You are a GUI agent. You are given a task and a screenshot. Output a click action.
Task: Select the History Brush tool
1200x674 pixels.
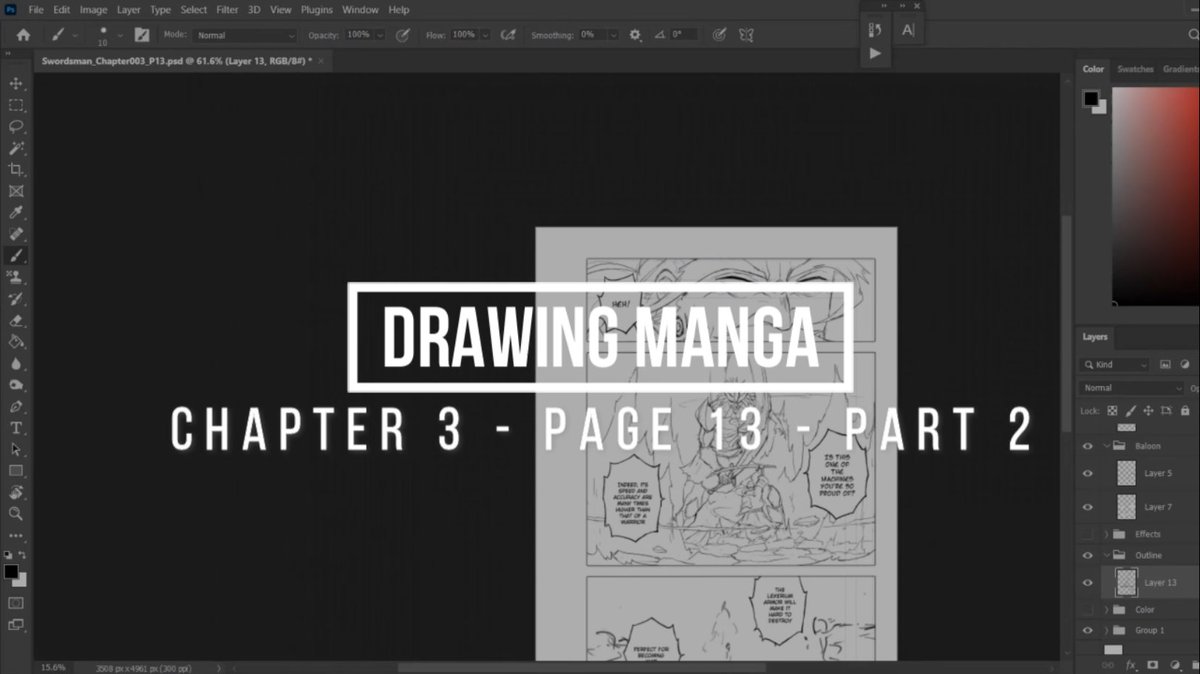(x=16, y=299)
